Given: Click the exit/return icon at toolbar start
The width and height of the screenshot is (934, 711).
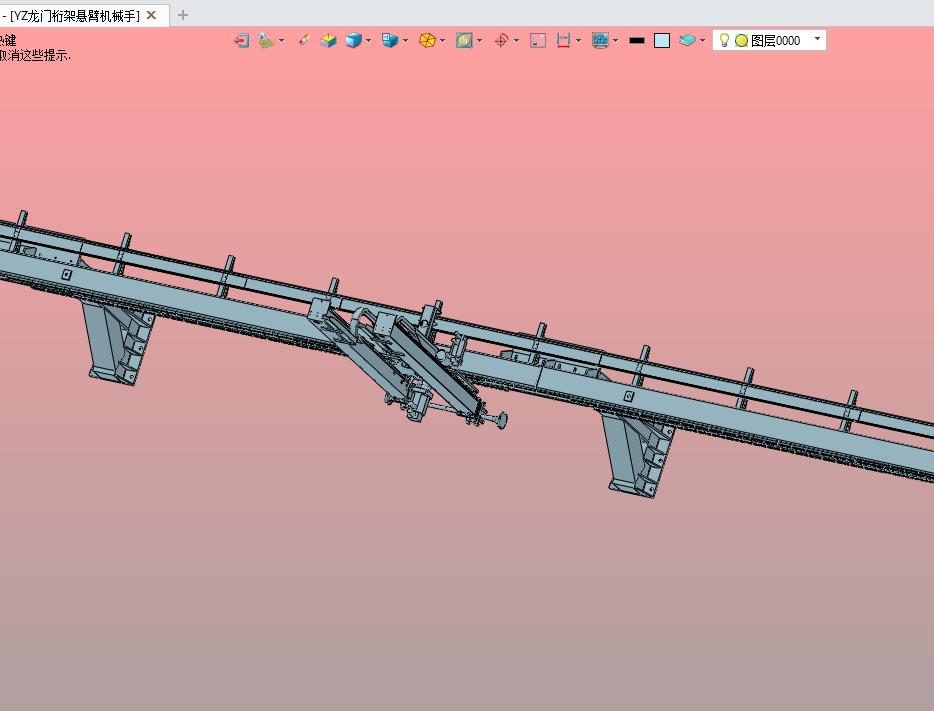Looking at the screenshot, I should (241, 41).
